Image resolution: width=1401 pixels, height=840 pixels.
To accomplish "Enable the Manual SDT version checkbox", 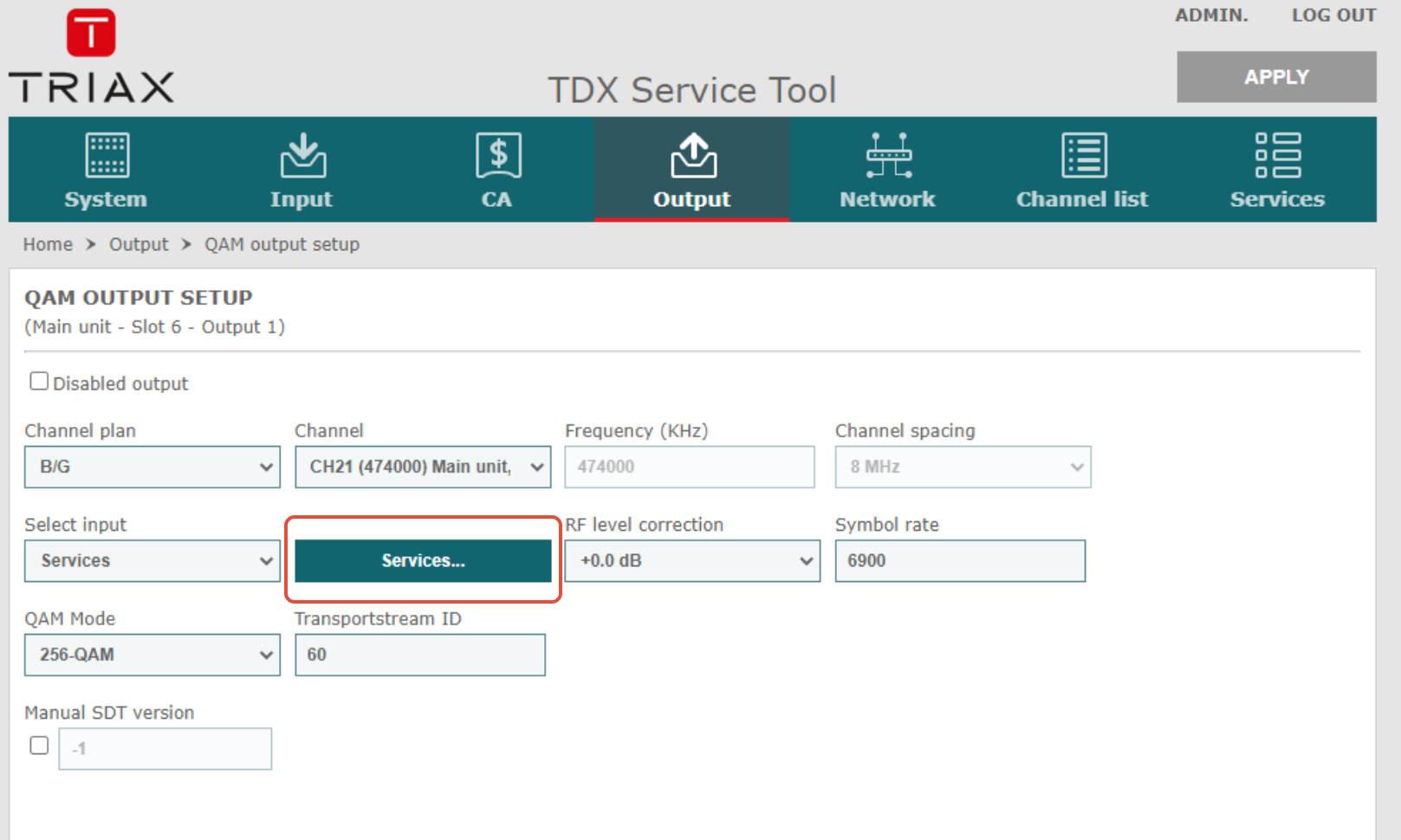I will (x=39, y=746).
